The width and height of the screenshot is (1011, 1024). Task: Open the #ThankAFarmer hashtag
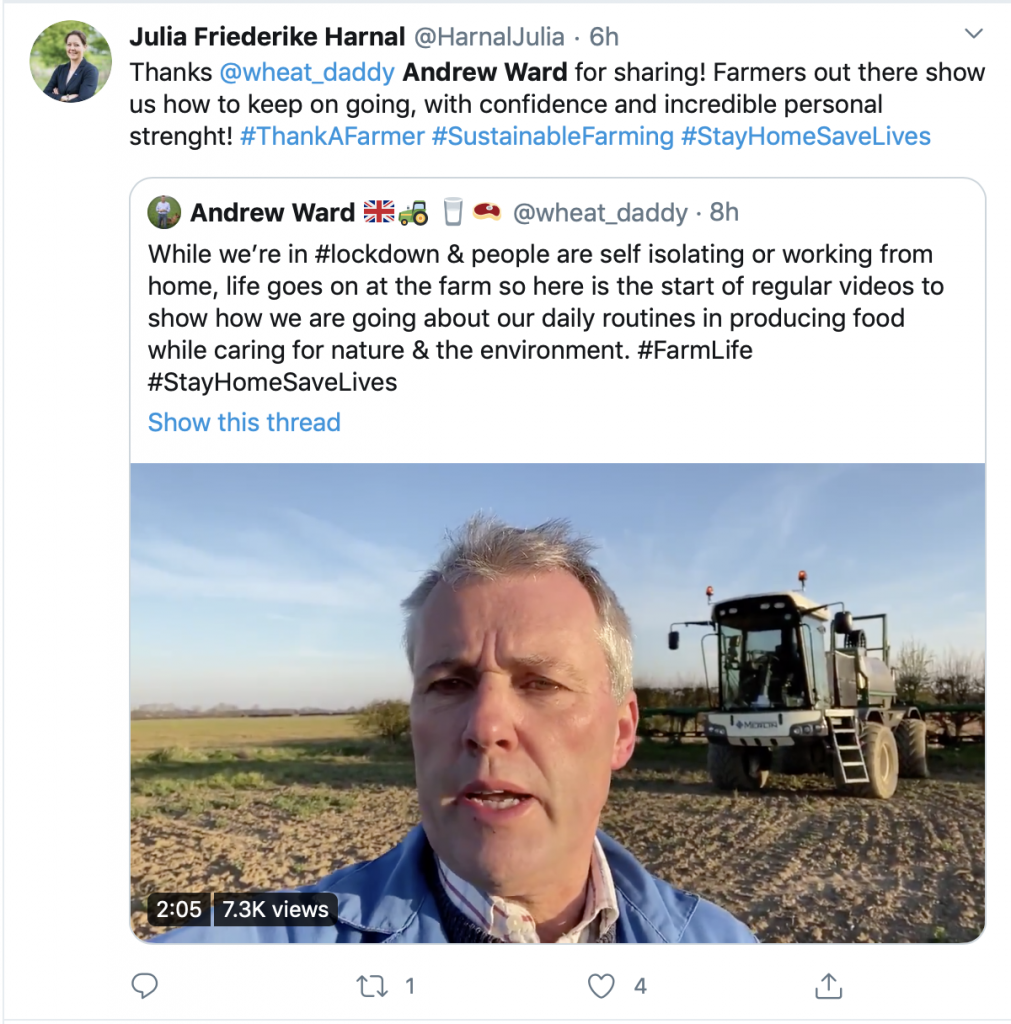coord(332,136)
